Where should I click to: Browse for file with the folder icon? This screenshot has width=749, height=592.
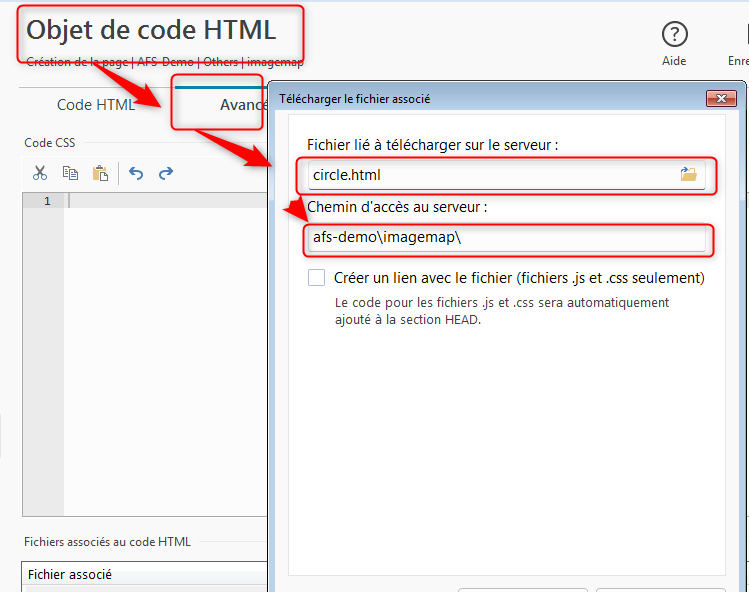[688, 175]
